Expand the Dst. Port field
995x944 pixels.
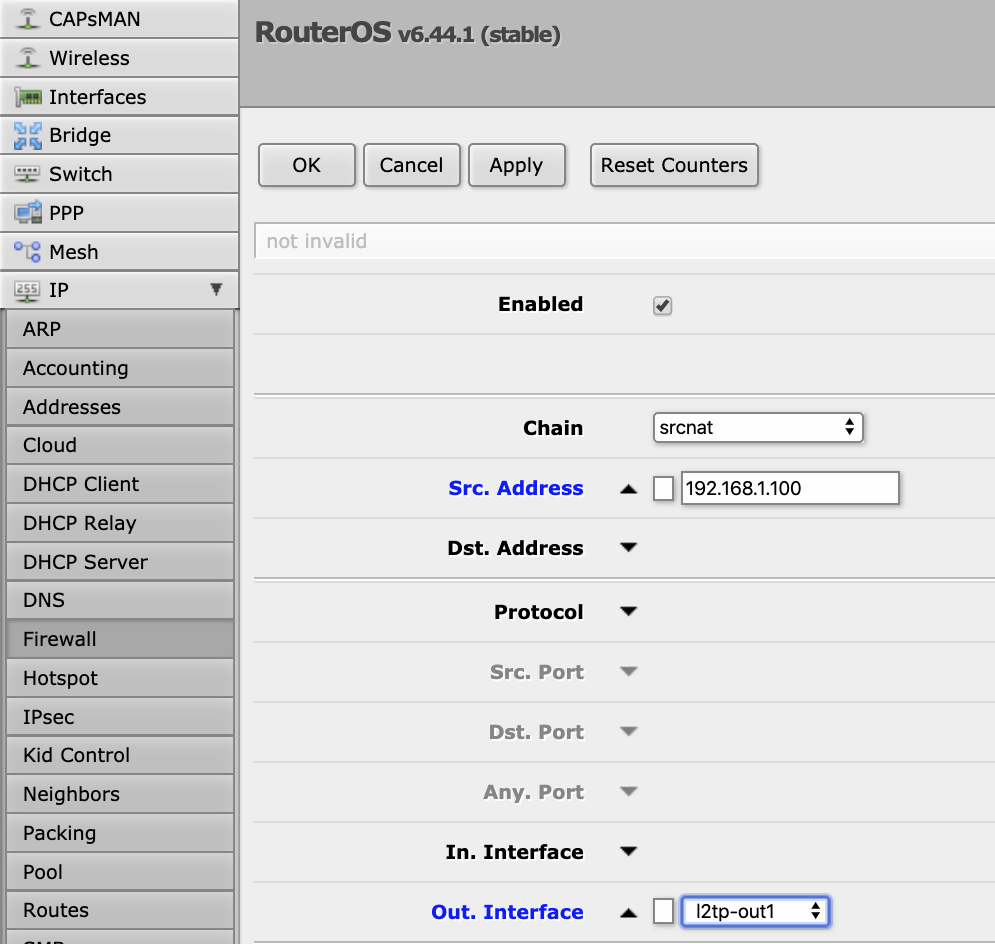(628, 731)
